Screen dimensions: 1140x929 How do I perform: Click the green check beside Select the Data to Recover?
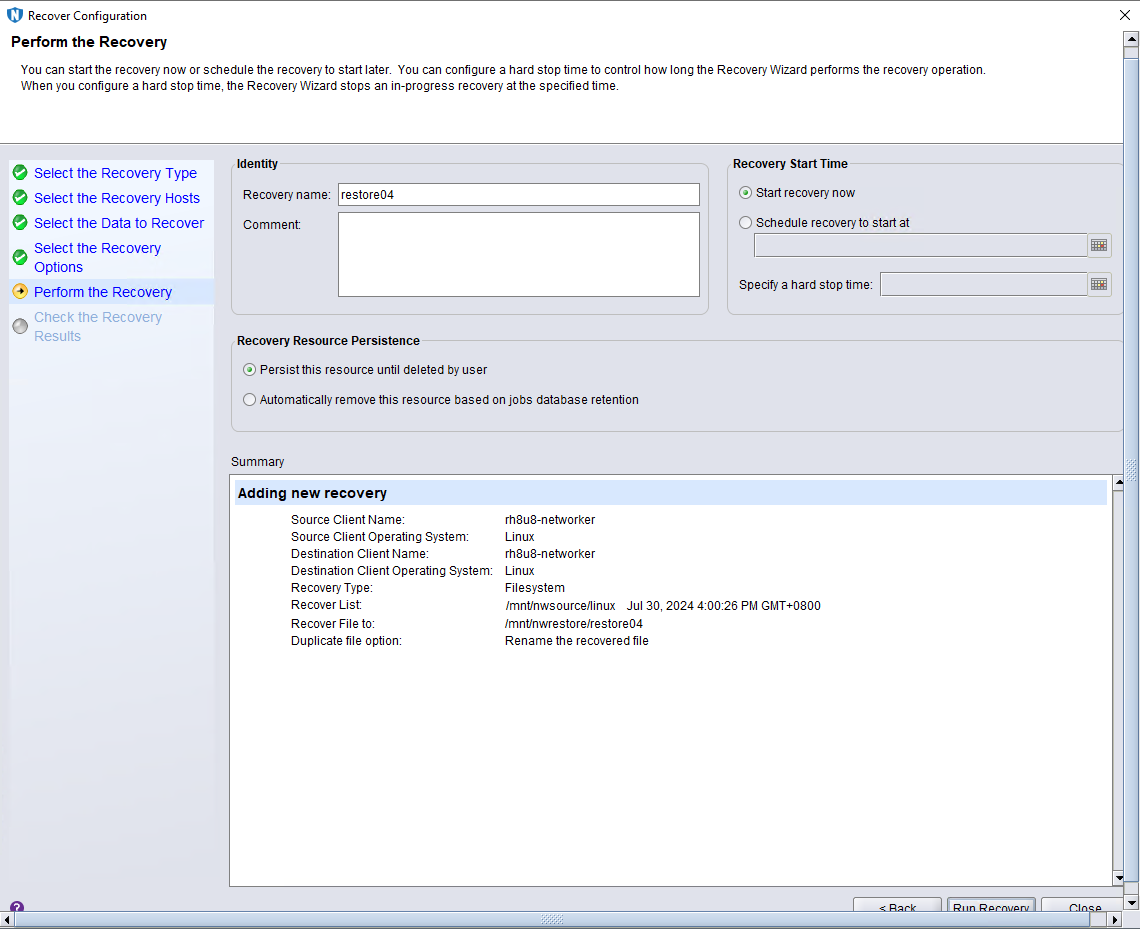(x=20, y=222)
